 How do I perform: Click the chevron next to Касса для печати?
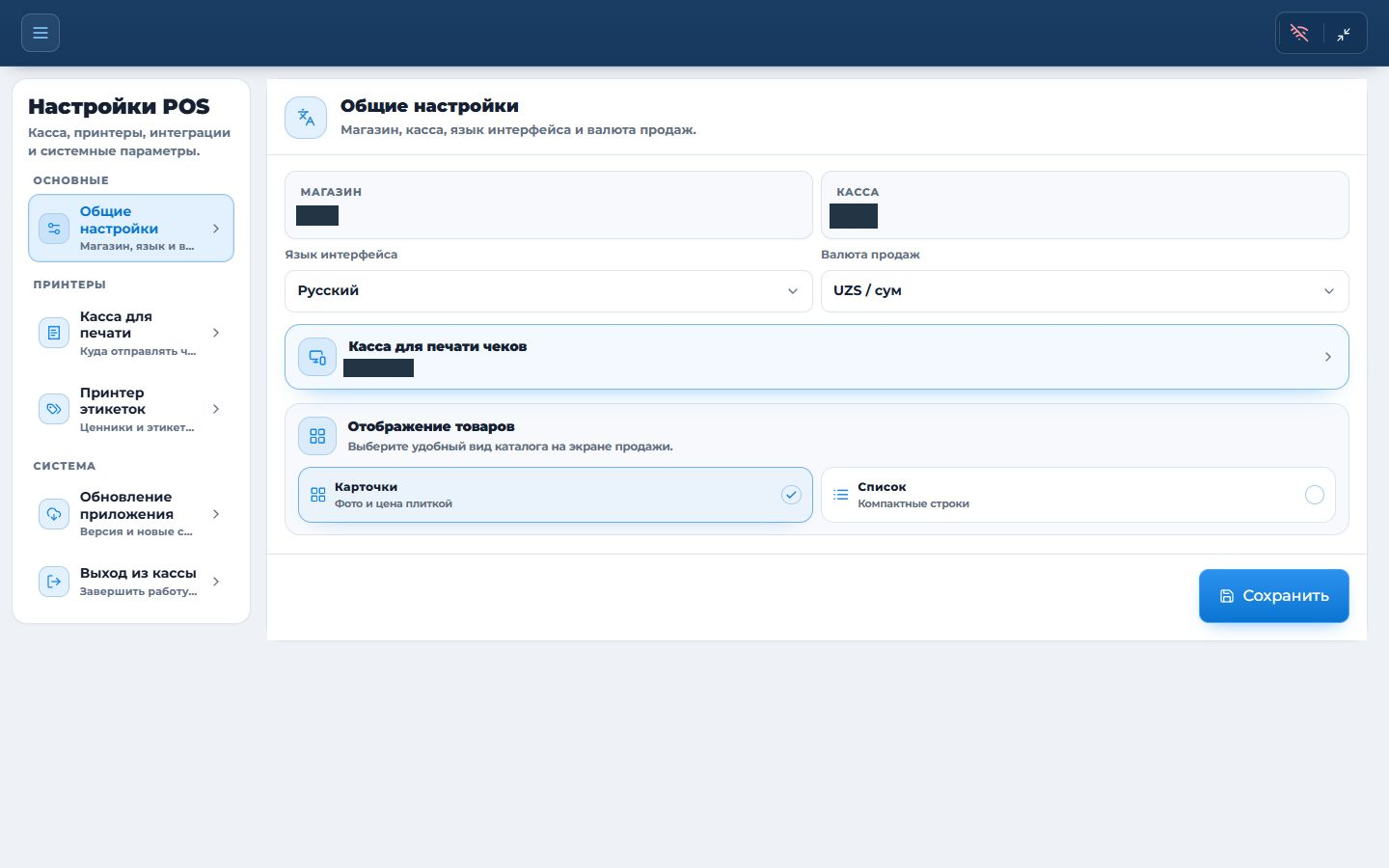point(216,333)
